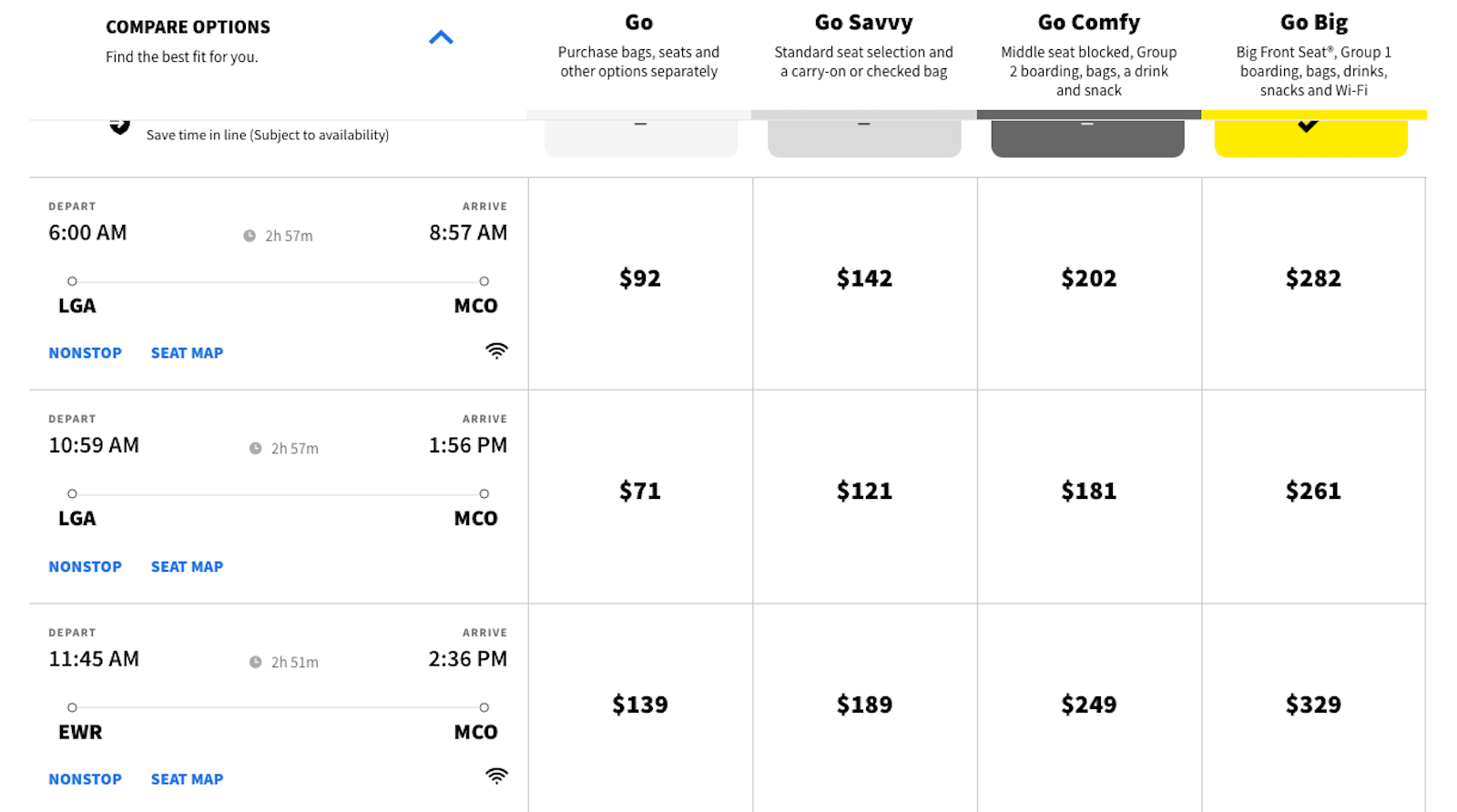Open Seat Map for 11:45 AM EWR flight

(x=187, y=779)
